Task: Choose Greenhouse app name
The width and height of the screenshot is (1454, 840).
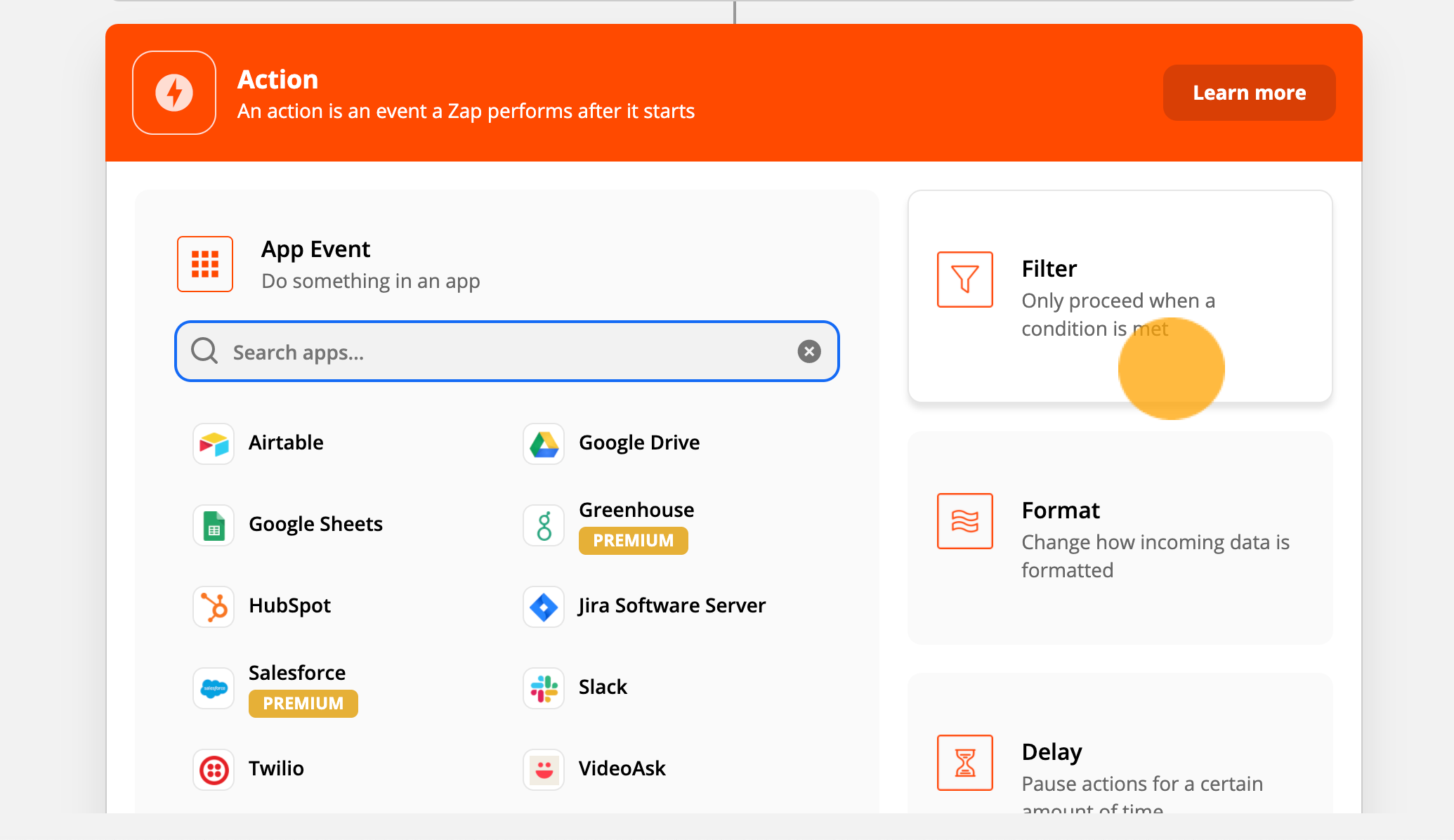Action: (x=636, y=510)
